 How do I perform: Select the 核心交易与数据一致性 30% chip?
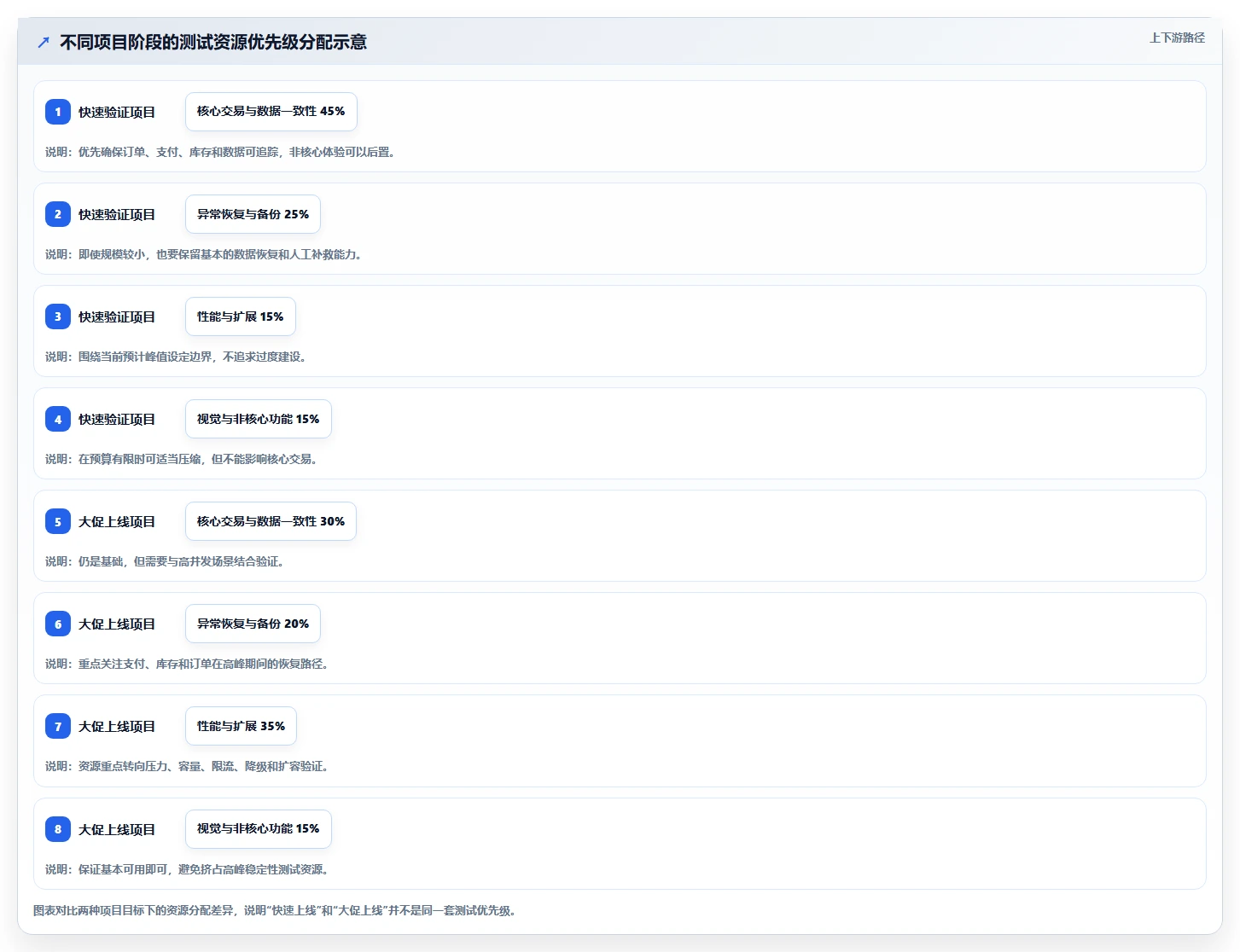coord(271,521)
